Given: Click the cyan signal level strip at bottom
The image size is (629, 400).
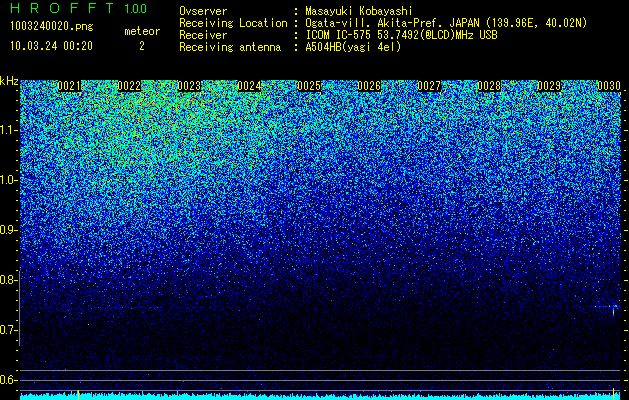Looking at the screenshot, I should [321, 397].
